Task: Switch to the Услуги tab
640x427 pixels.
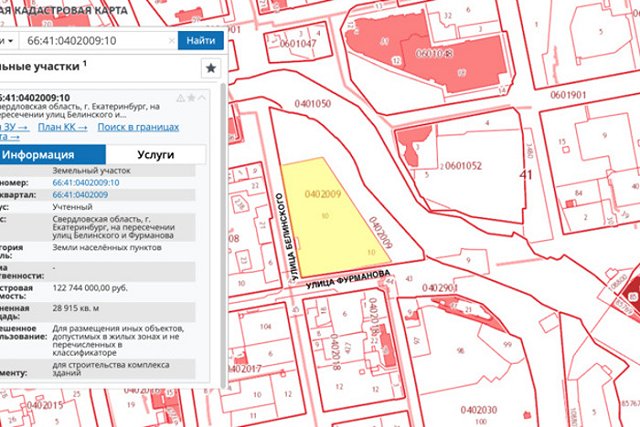Action: coord(155,156)
